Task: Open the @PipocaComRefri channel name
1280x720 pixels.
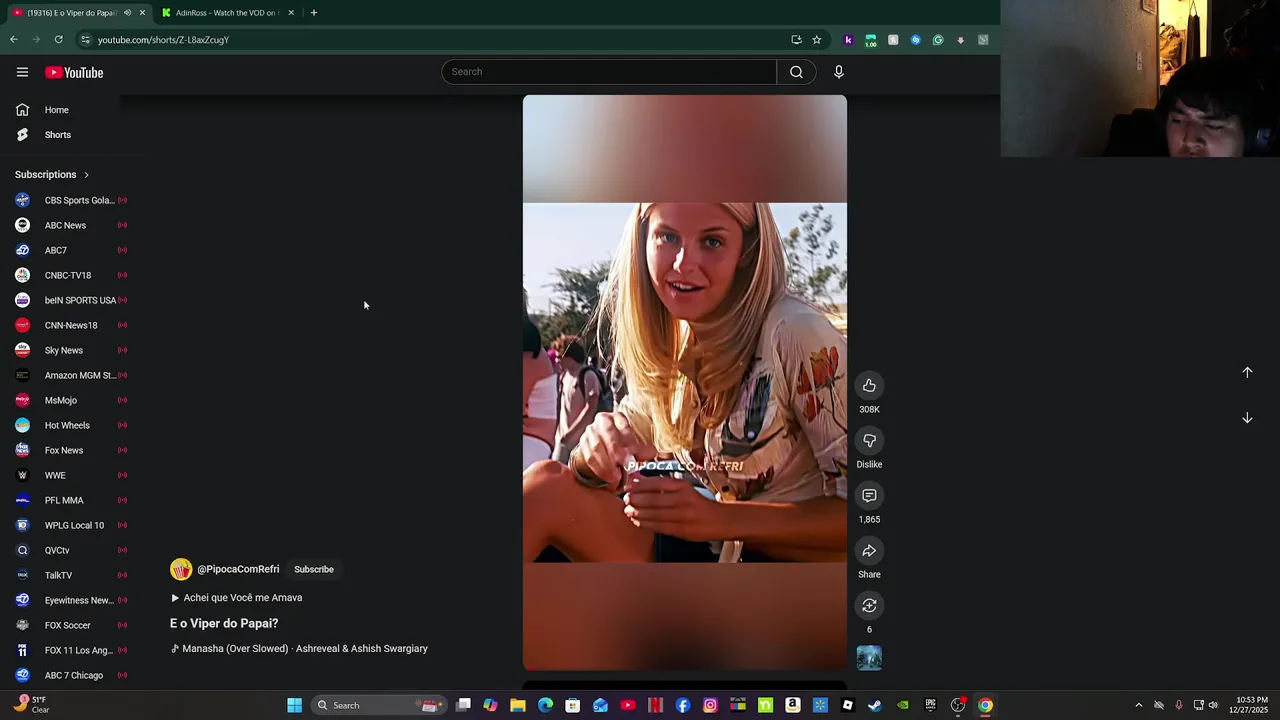Action: 238,569
